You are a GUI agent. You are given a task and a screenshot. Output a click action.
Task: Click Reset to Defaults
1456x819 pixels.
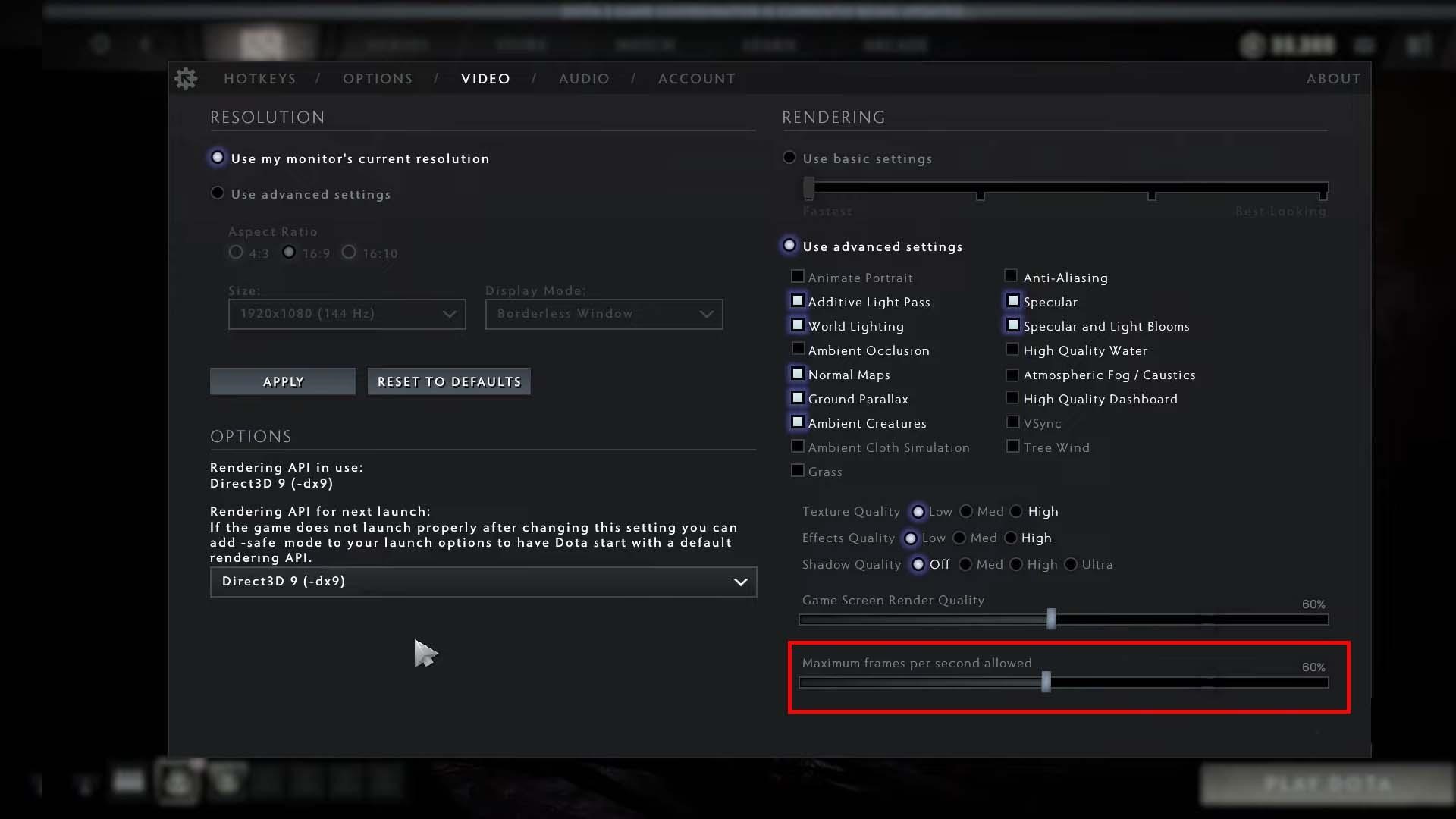pyautogui.click(x=449, y=381)
